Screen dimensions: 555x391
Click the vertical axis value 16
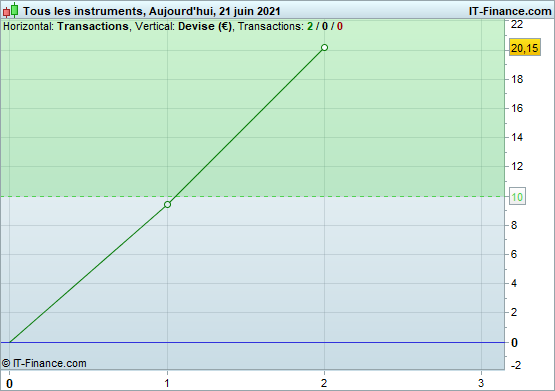click(x=517, y=108)
